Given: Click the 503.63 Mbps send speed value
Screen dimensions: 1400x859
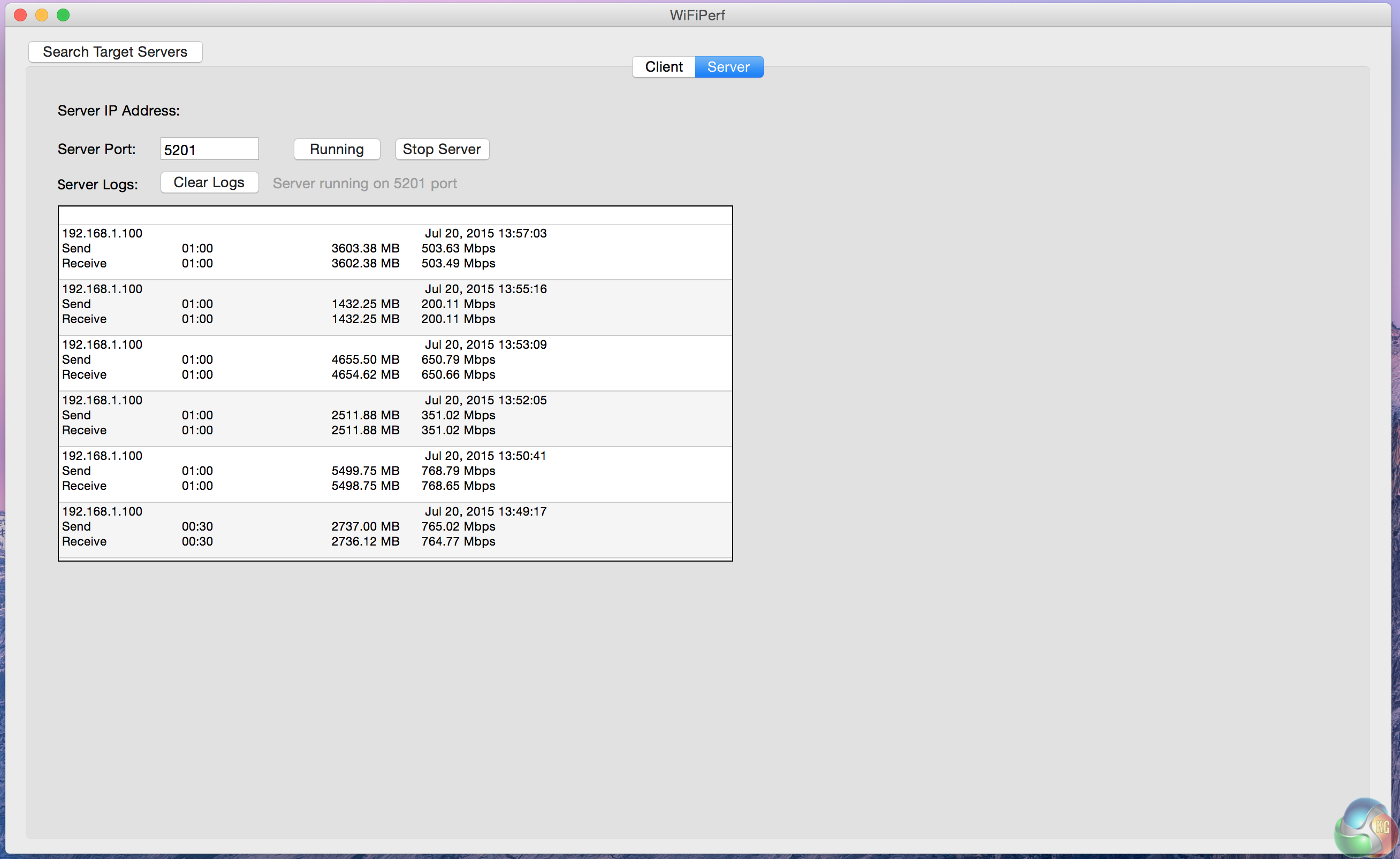Looking at the screenshot, I should pos(458,248).
